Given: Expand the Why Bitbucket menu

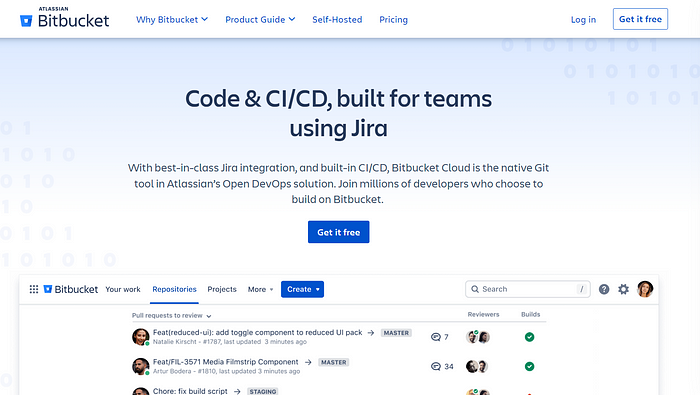Looking at the screenshot, I should coord(172,20).
